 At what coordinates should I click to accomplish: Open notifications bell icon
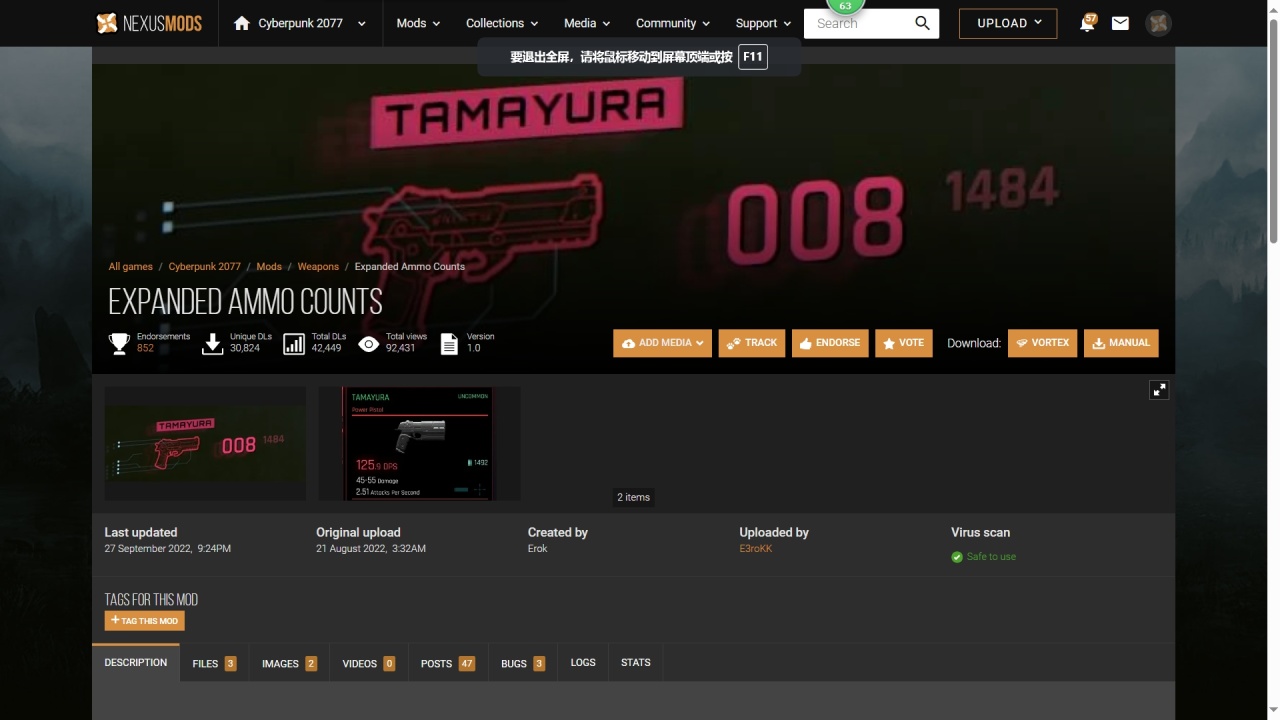[x=1087, y=23]
